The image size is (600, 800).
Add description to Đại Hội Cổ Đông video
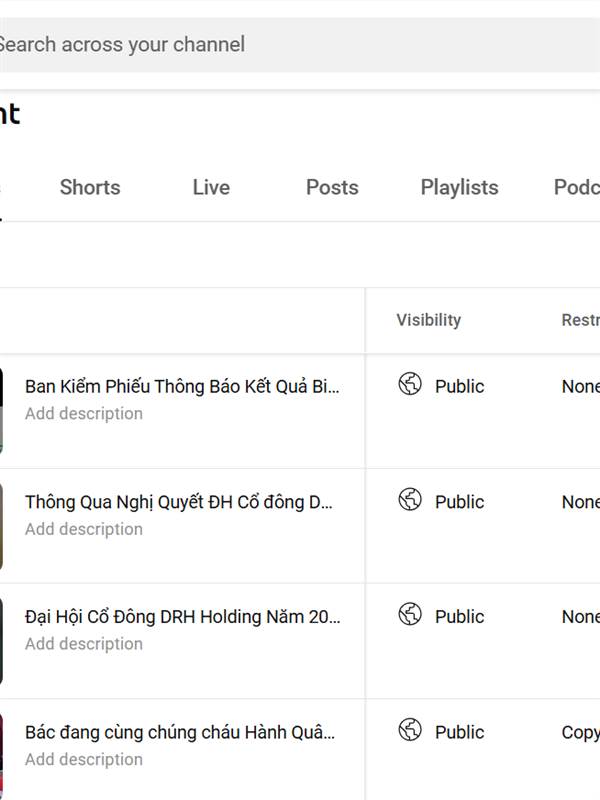click(x=84, y=644)
